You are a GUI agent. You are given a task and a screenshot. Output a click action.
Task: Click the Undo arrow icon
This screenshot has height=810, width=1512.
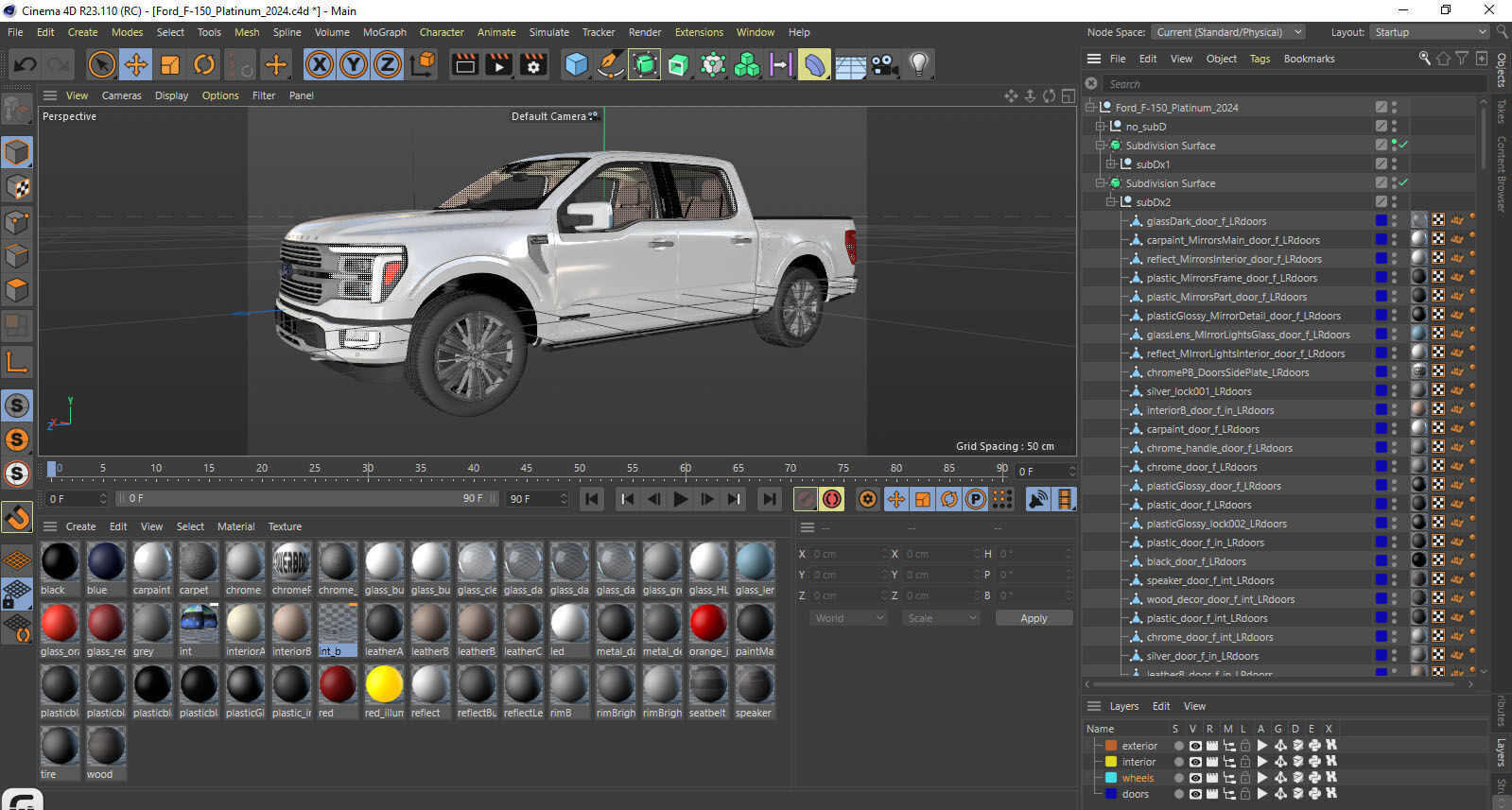pyautogui.click(x=26, y=64)
